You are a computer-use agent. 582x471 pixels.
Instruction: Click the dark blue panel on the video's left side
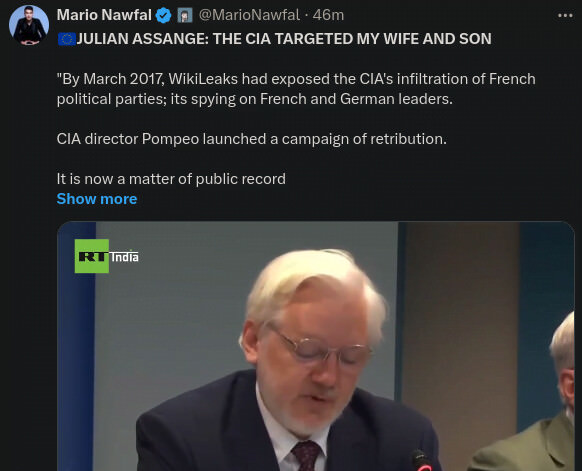tap(77, 346)
